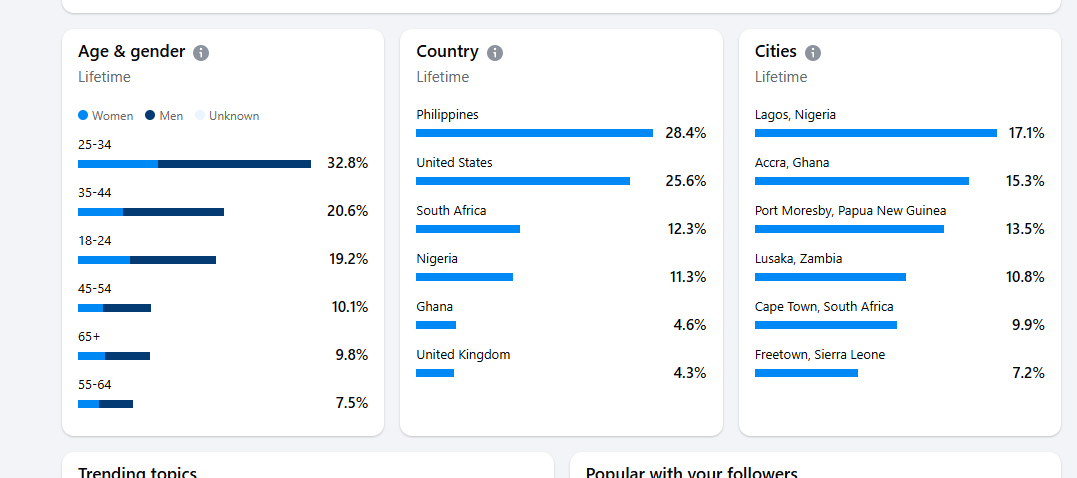The width and height of the screenshot is (1077, 478).
Task: Click the info icon next to Cities
Action: pos(813,53)
